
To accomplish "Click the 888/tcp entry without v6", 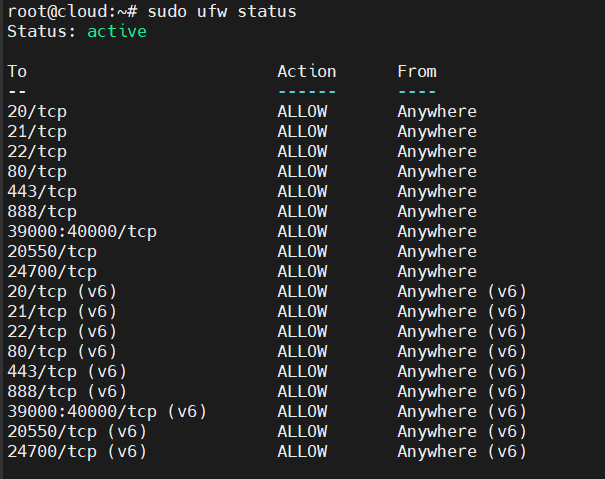I will [42, 212].
